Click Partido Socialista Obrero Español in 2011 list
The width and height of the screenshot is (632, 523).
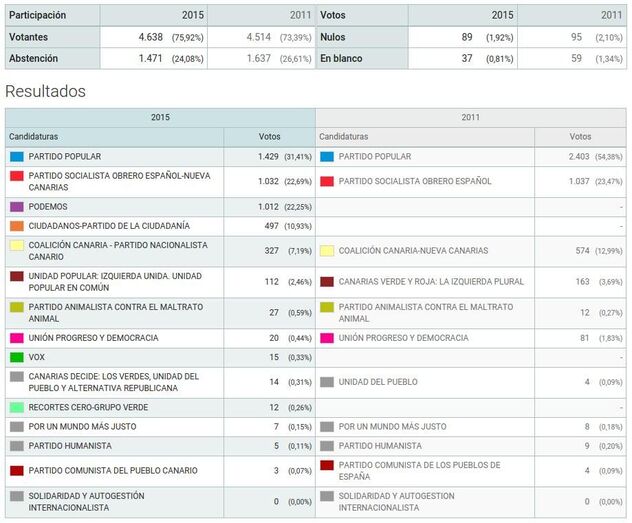(415, 182)
